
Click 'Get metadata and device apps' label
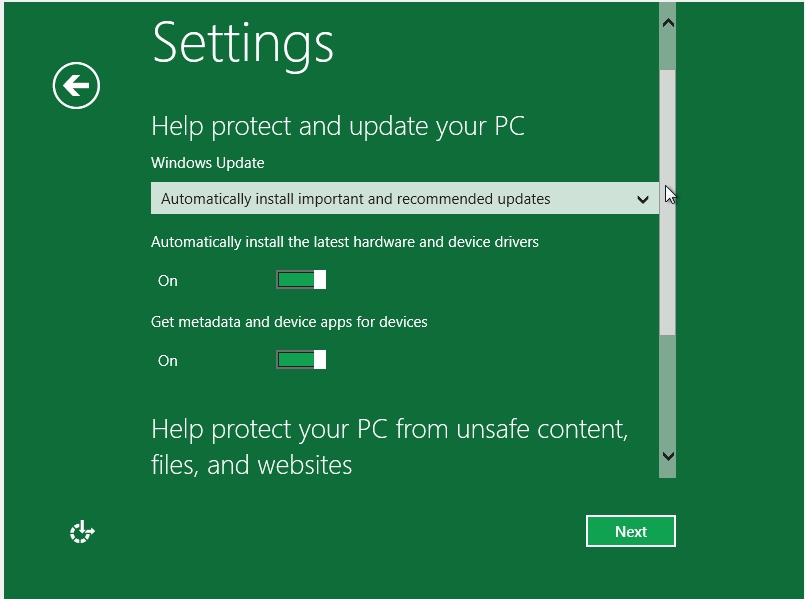(x=289, y=322)
